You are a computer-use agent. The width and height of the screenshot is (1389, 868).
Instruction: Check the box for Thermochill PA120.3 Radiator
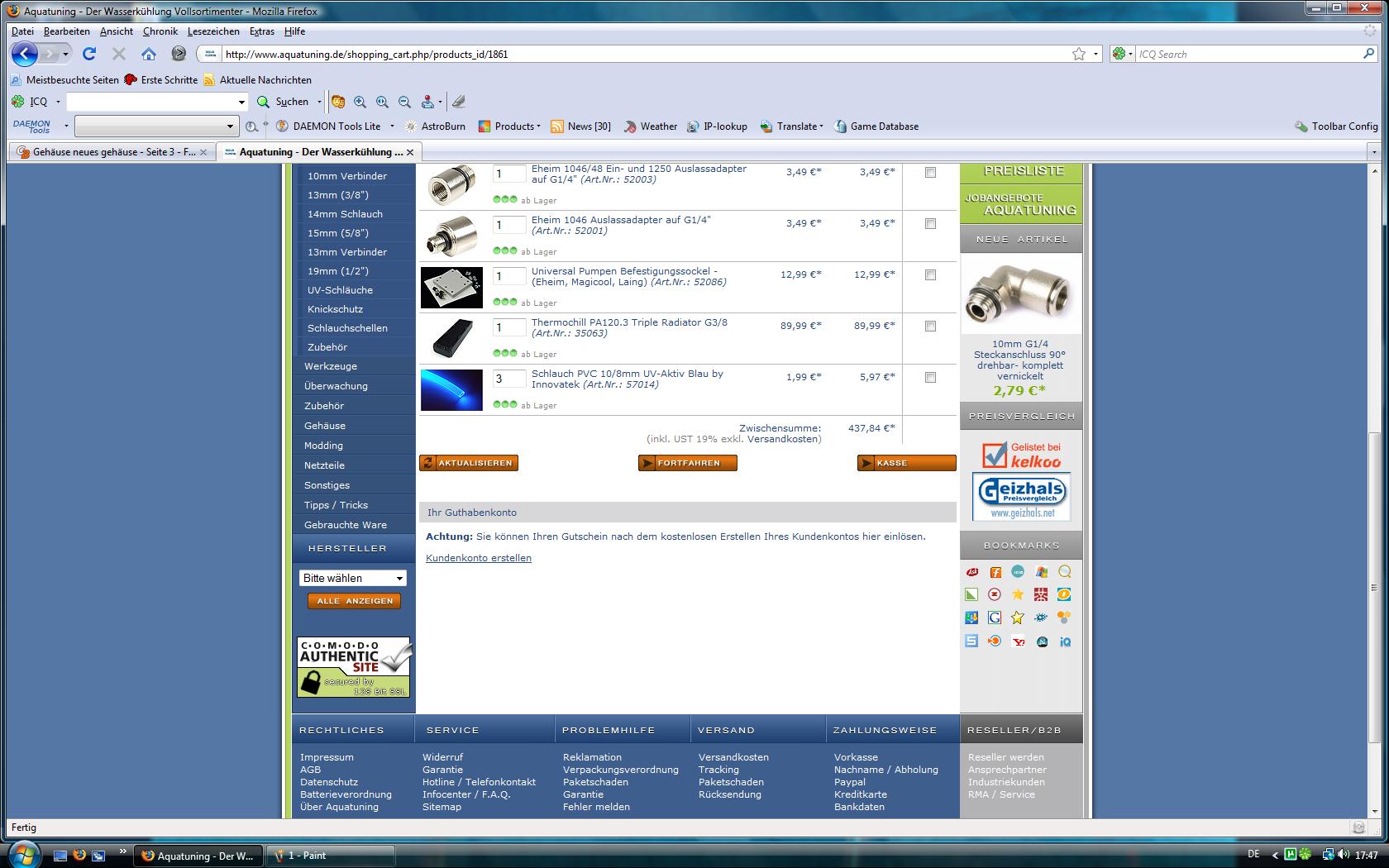(x=930, y=327)
